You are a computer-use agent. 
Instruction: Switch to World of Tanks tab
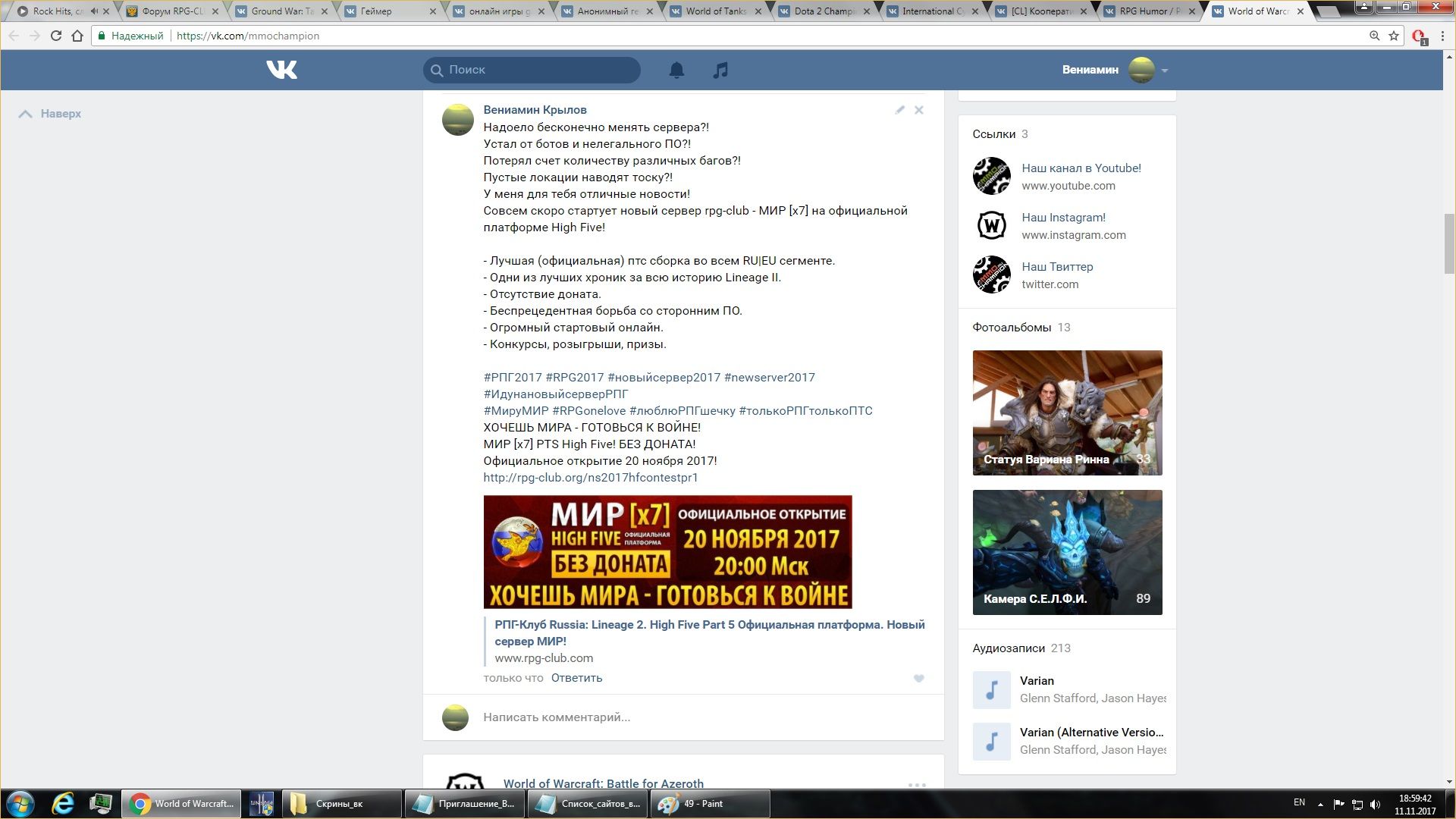[x=715, y=11]
